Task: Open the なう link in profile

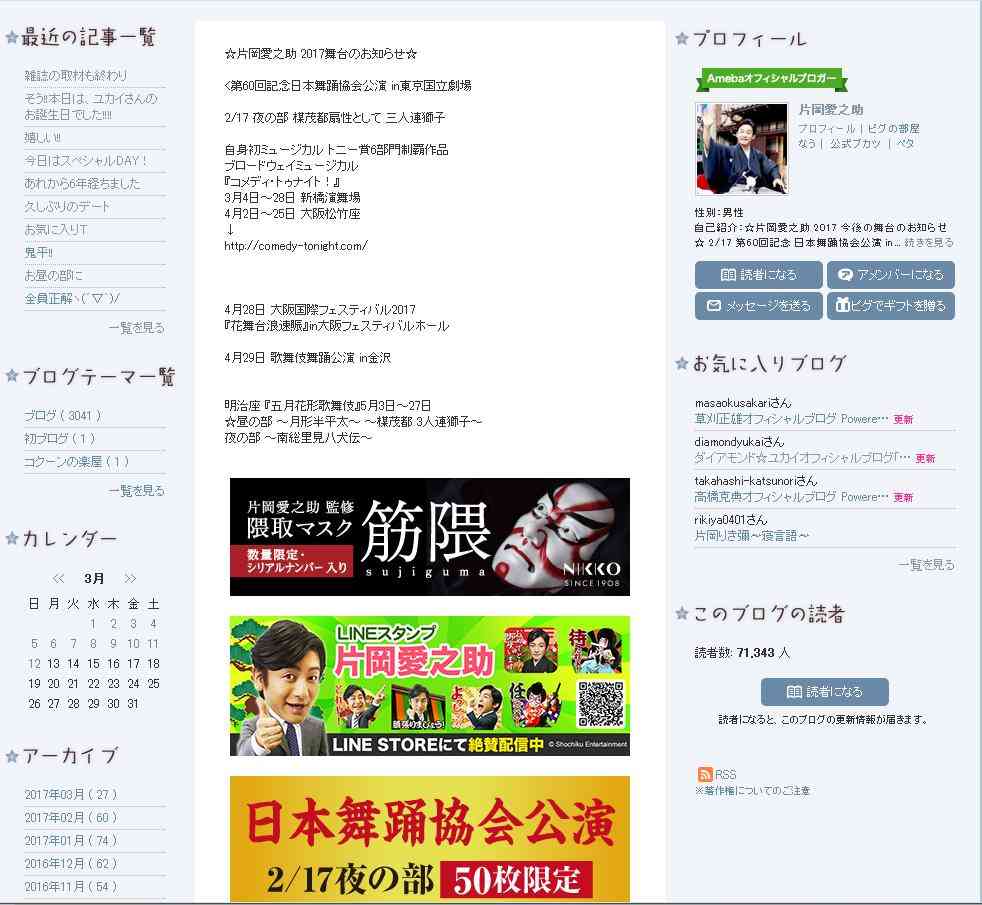Action: coord(807,143)
